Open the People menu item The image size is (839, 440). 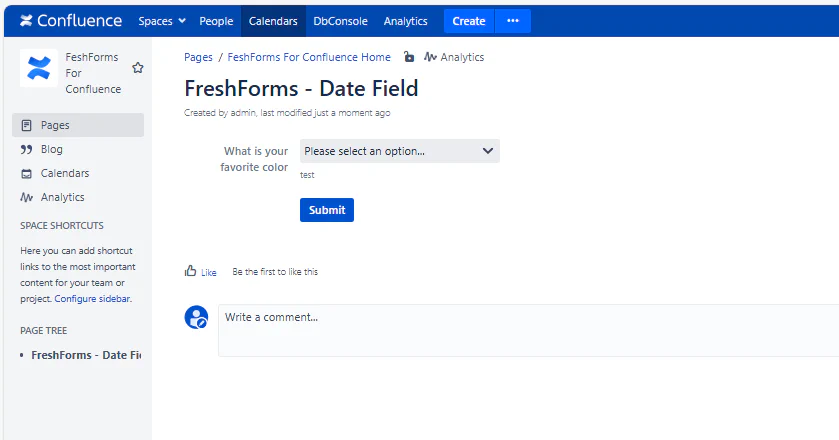[216, 21]
